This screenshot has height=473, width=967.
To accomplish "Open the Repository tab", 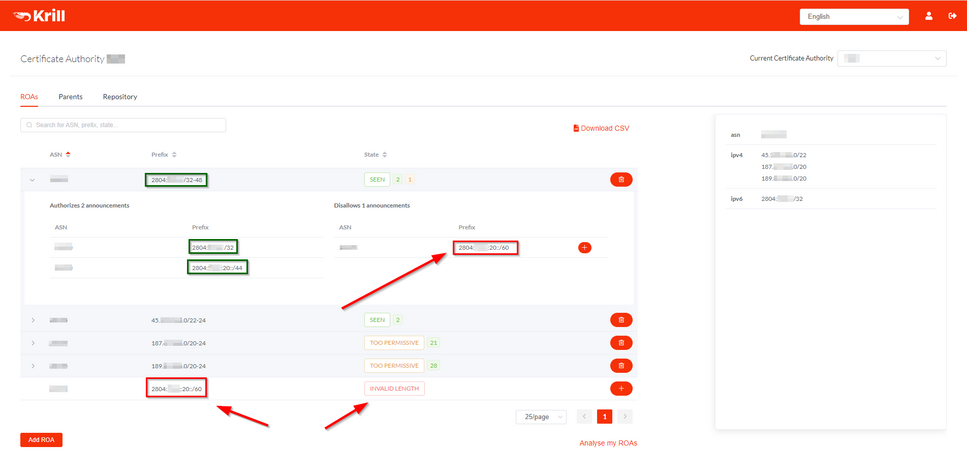I will coord(120,97).
